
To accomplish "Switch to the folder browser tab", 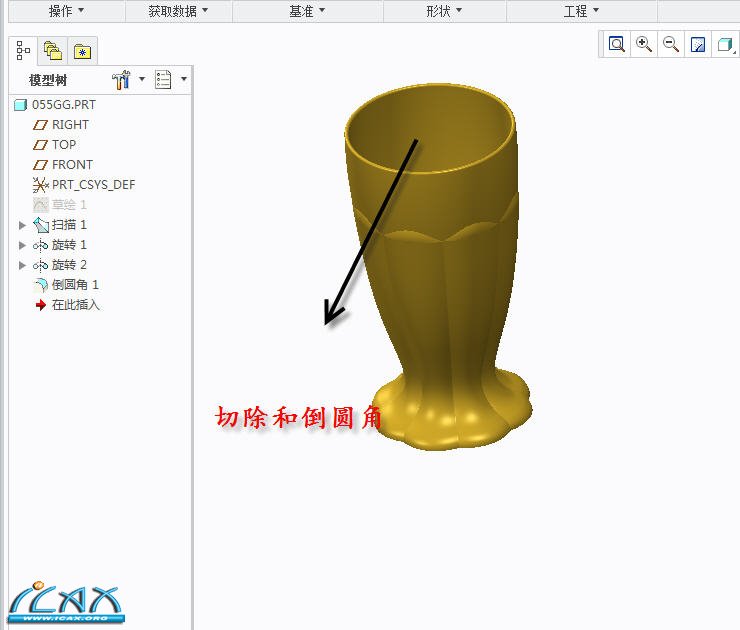I will click(53, 50).
